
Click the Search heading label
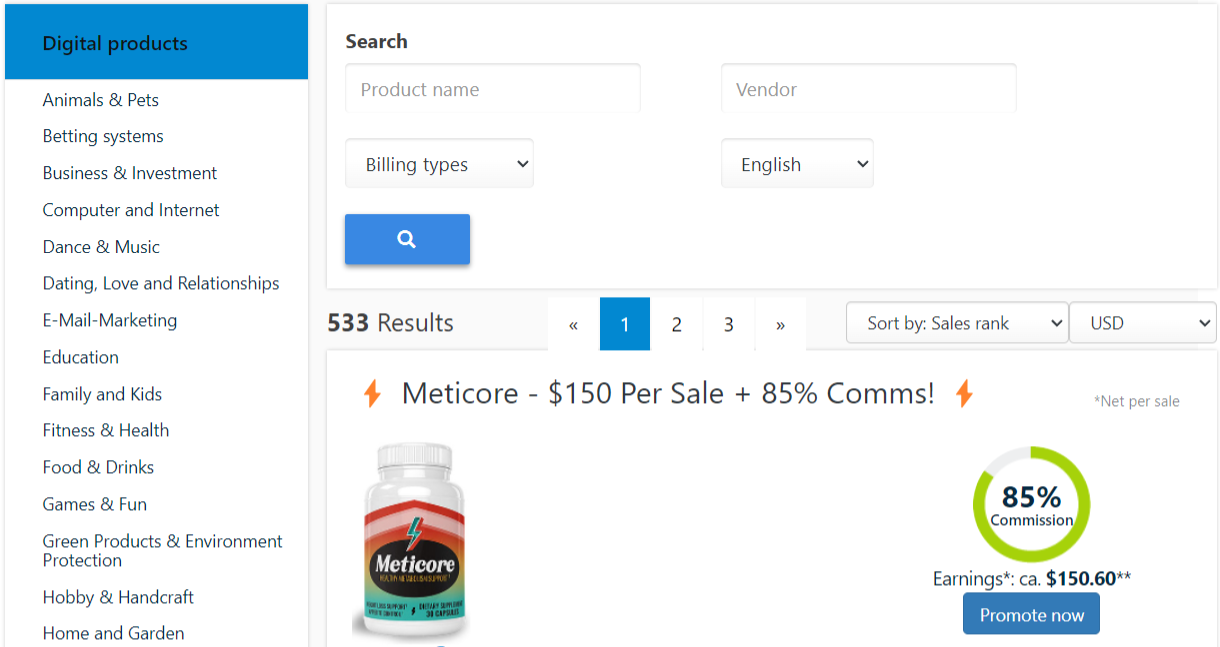[376, 41]
